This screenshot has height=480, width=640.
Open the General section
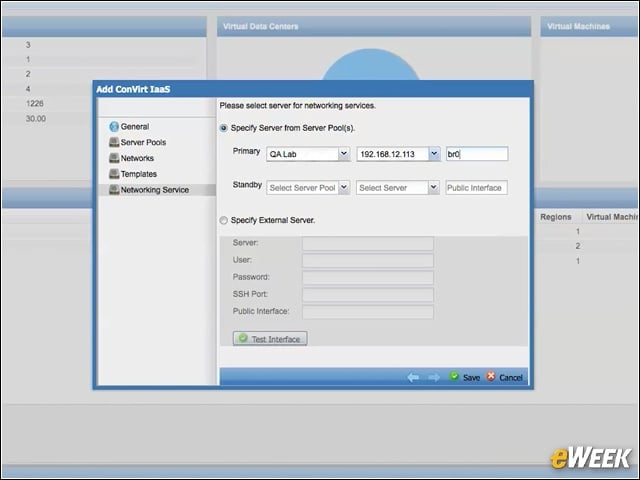click(135, 127)
